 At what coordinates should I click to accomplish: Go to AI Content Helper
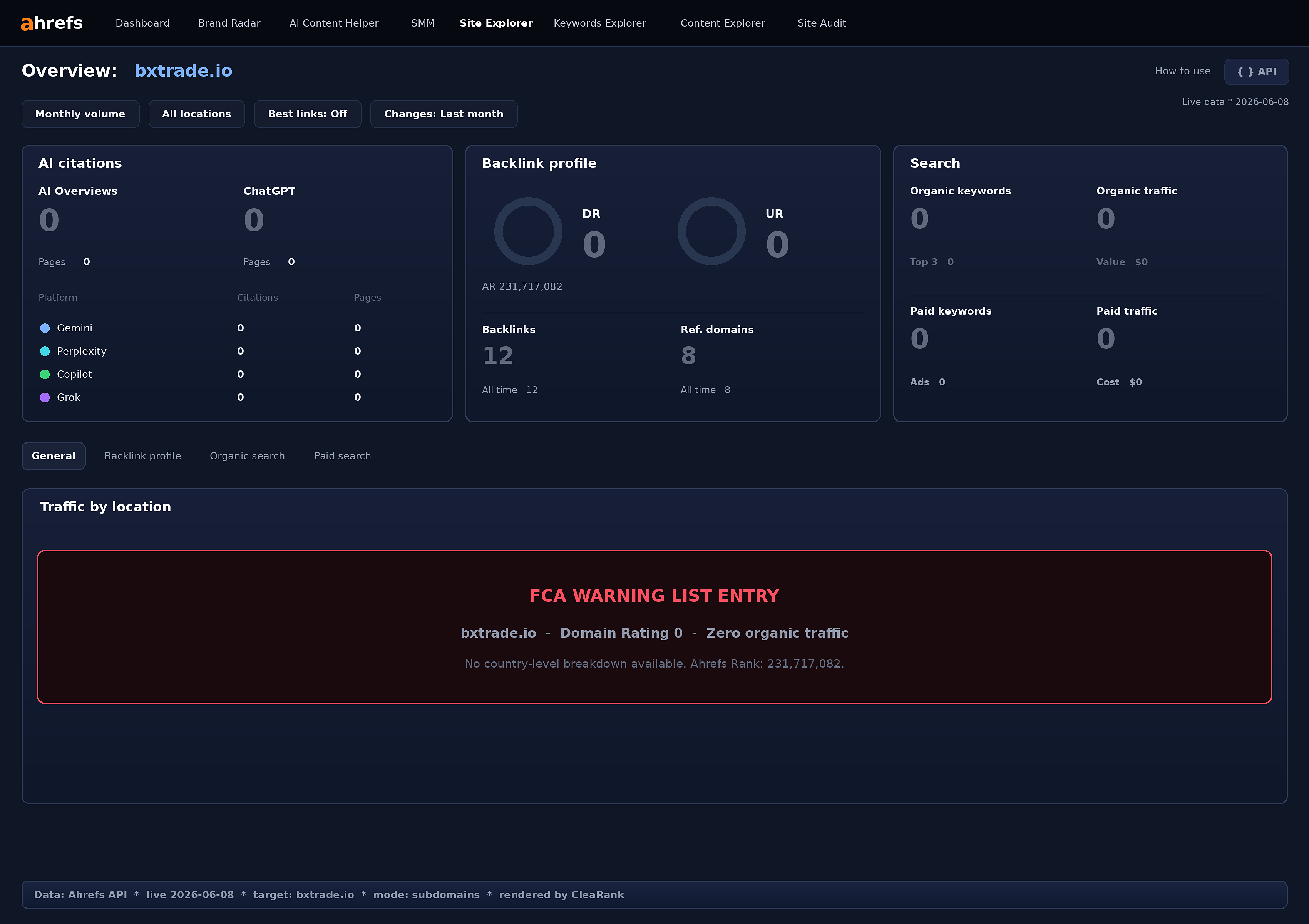(x=334, y=23)
